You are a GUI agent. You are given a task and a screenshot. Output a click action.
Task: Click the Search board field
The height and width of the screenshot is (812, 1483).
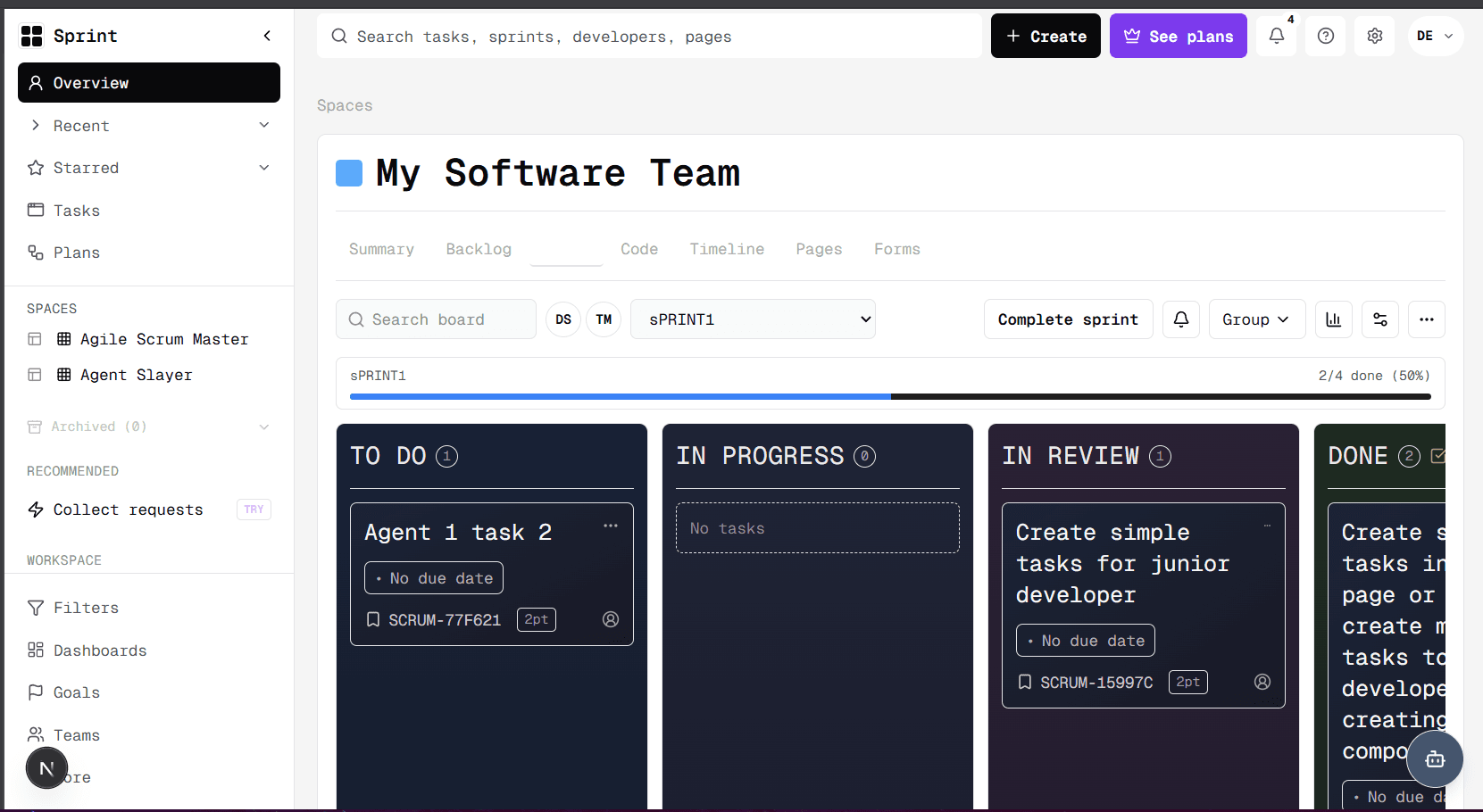click(436, 319)
